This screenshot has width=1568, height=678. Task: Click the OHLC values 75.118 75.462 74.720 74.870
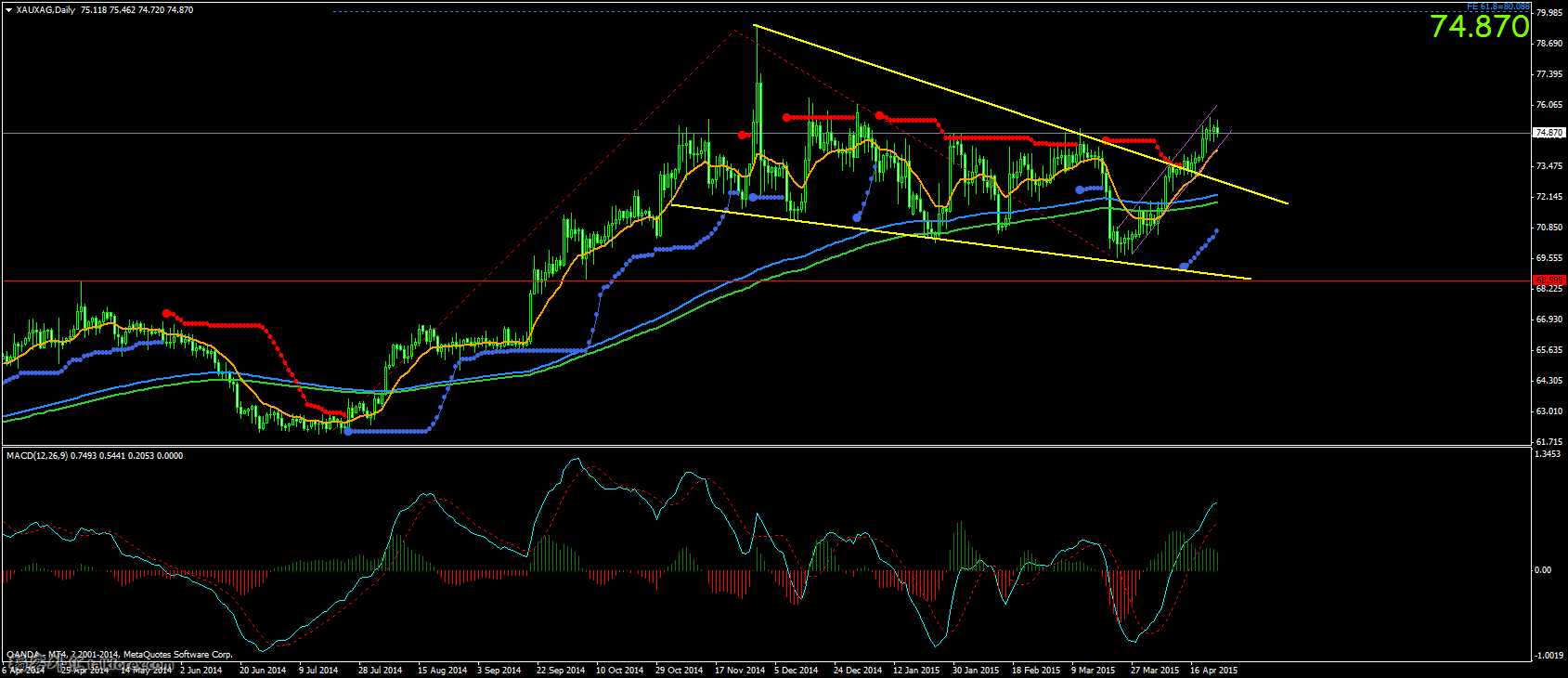click(137, 10)
